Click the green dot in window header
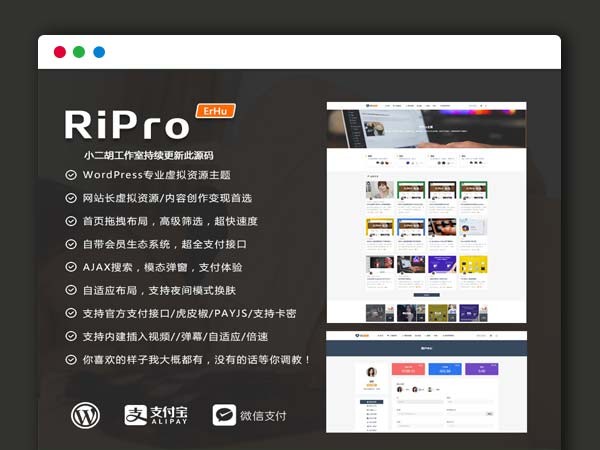 coord(79,52)
